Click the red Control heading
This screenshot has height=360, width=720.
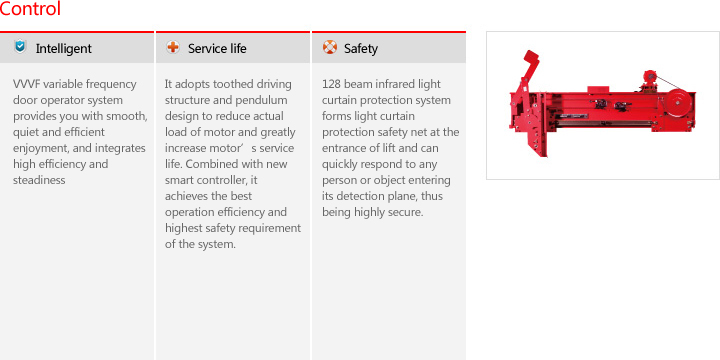click(x=30, y=9)
